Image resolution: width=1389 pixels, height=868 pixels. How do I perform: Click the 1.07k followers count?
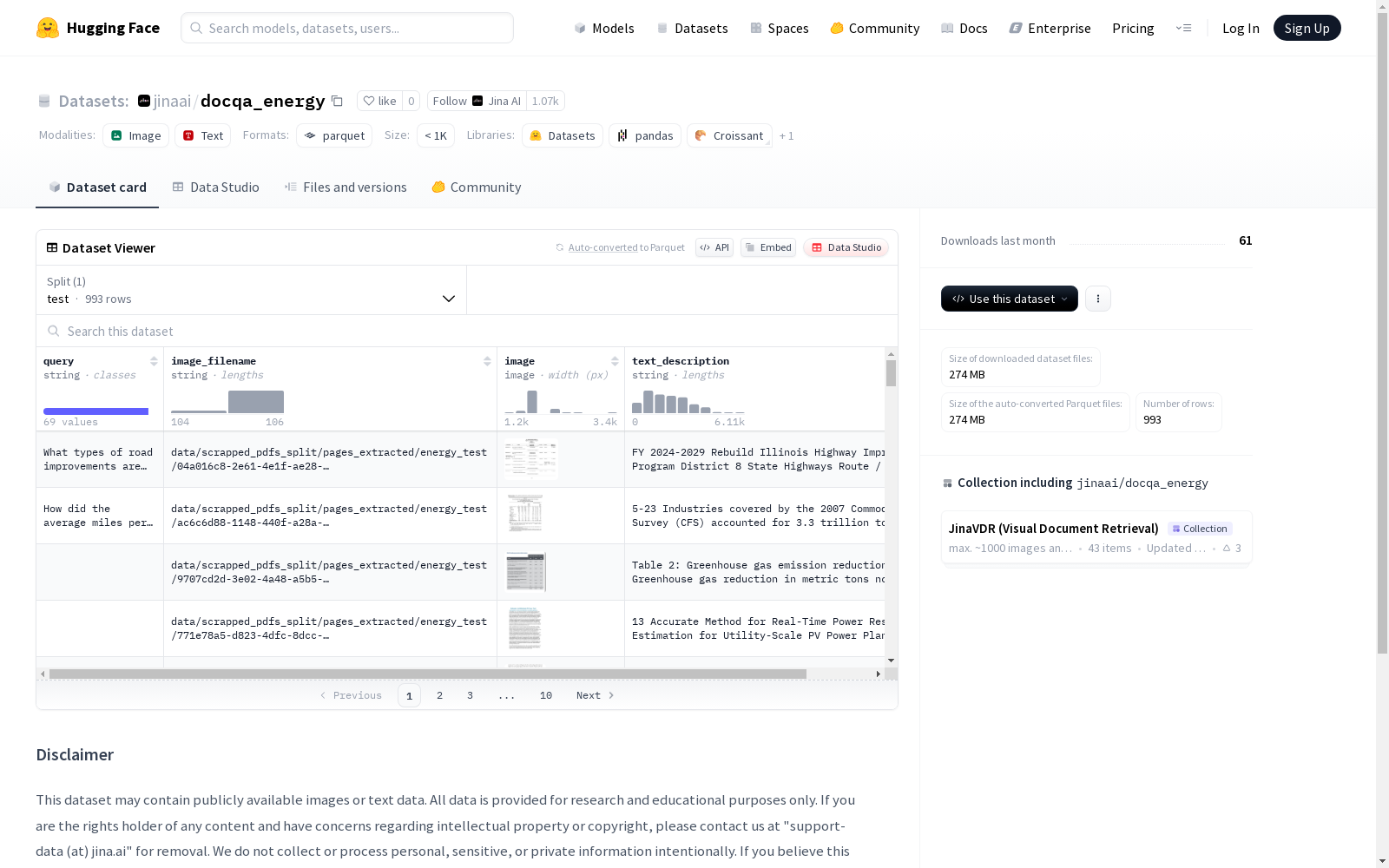[545, 101]
